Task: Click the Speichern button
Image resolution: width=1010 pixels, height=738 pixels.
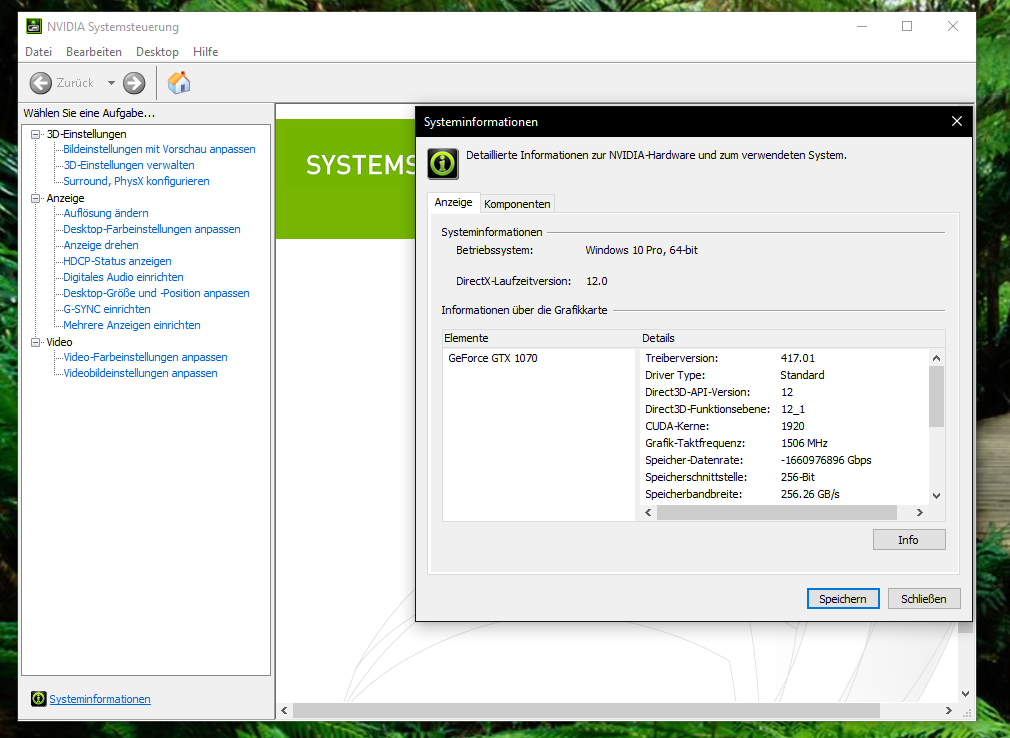Action: (x=843, y=599)
